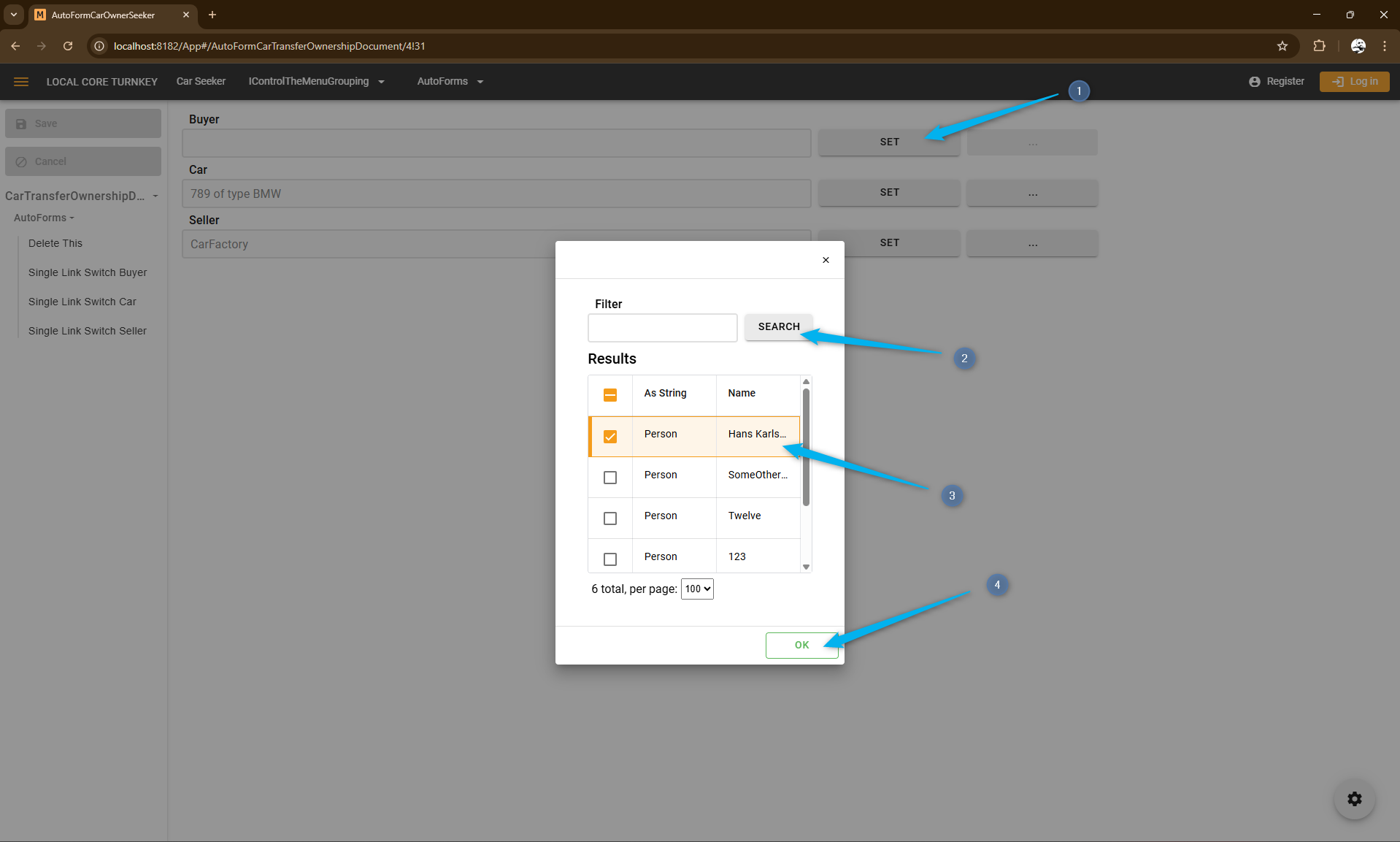1400x842 pixels.
Task: Open the per page dropdown
Action: point(696,589)
